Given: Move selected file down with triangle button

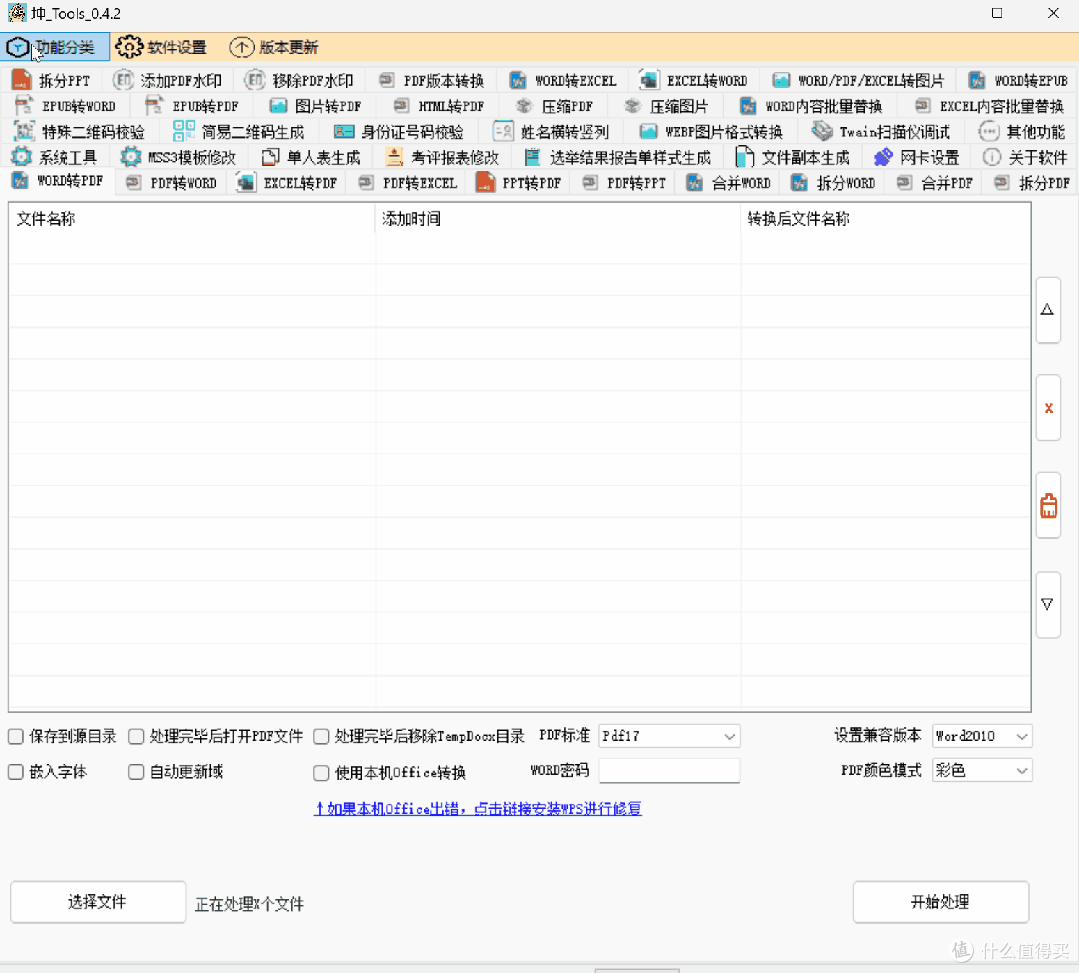Looking at the screenshot, I should point(1047,604).
